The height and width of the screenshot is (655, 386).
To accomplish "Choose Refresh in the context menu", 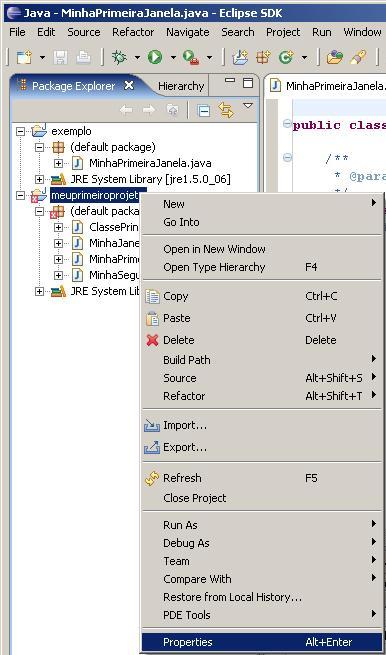I will 262,478.
